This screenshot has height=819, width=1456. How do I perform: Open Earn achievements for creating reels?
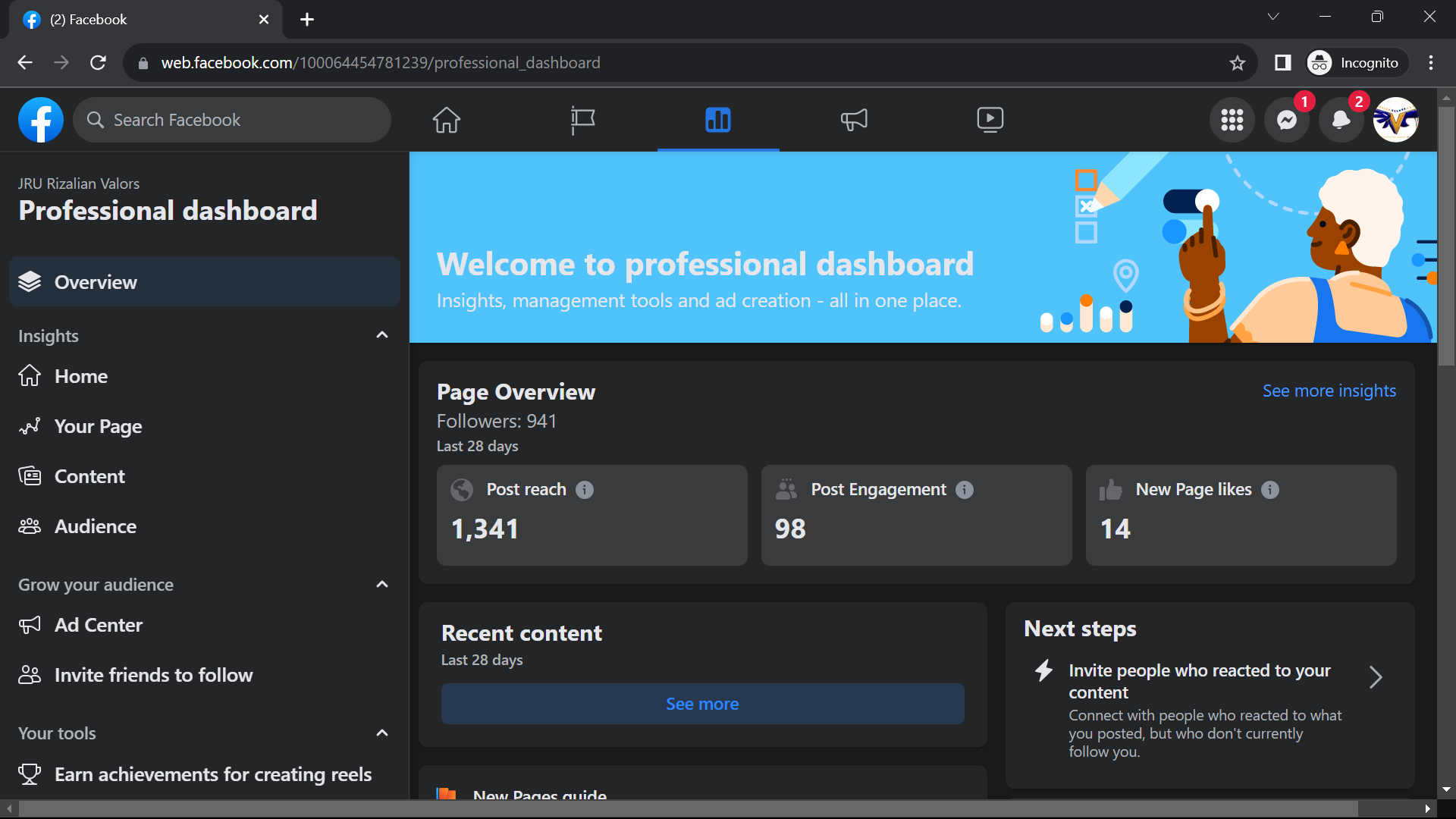[205, 774]
